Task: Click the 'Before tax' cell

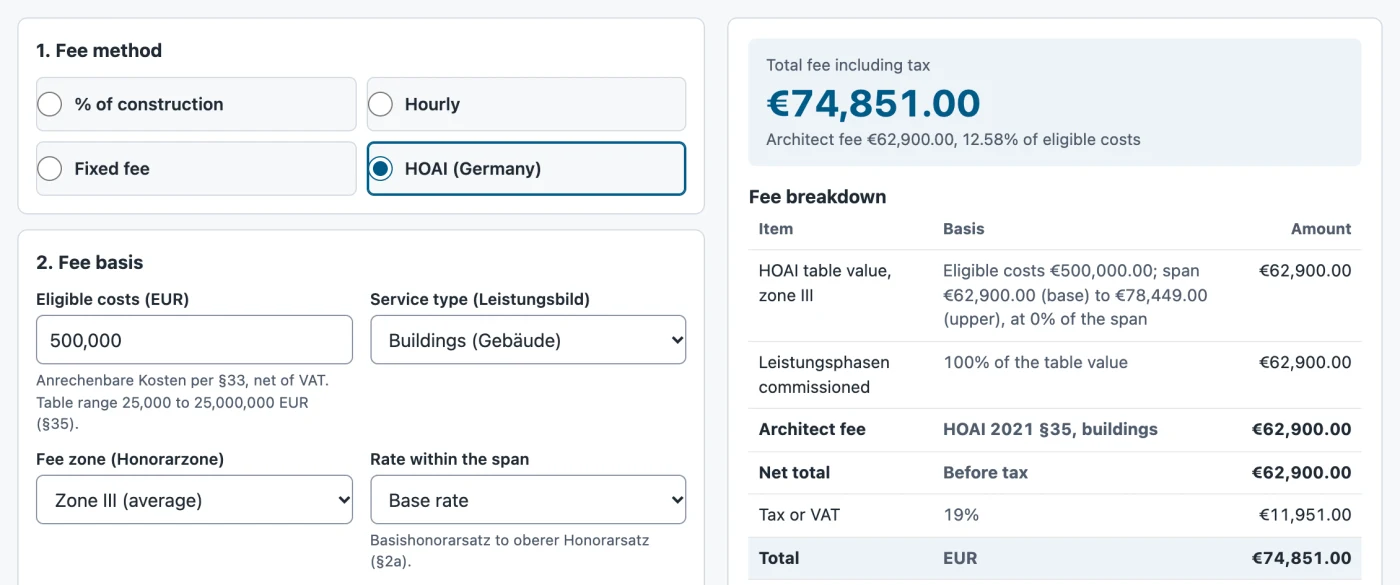Action: pyautogui.click(x=985, y=472)
